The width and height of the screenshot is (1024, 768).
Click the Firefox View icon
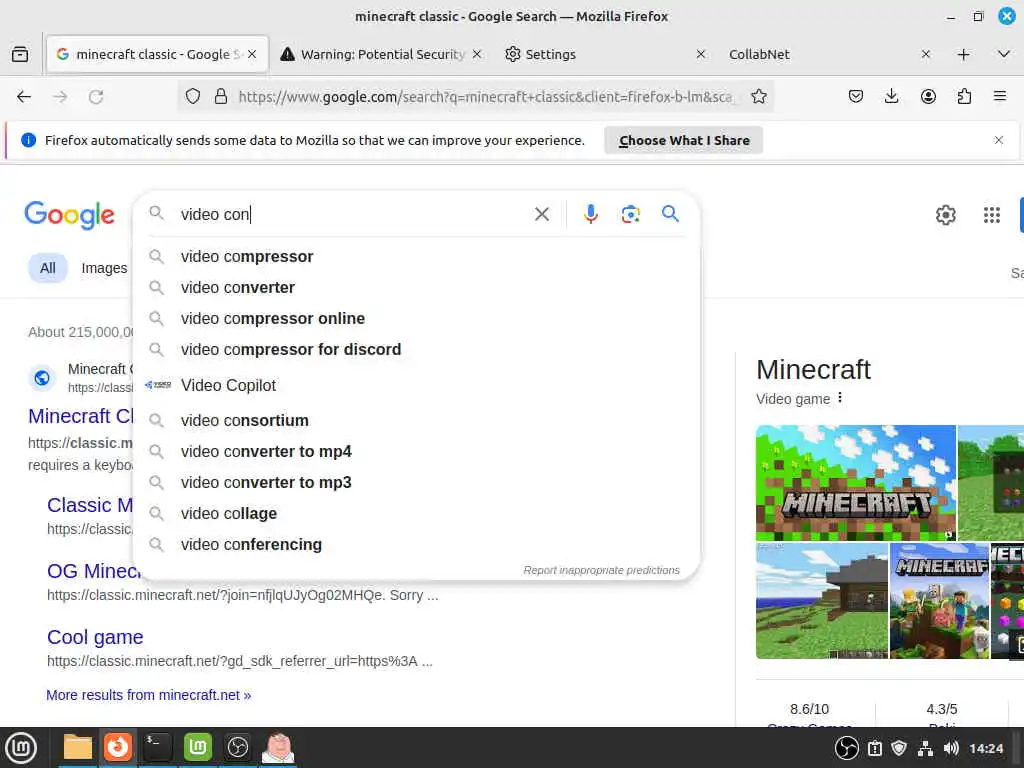(20, 54)
